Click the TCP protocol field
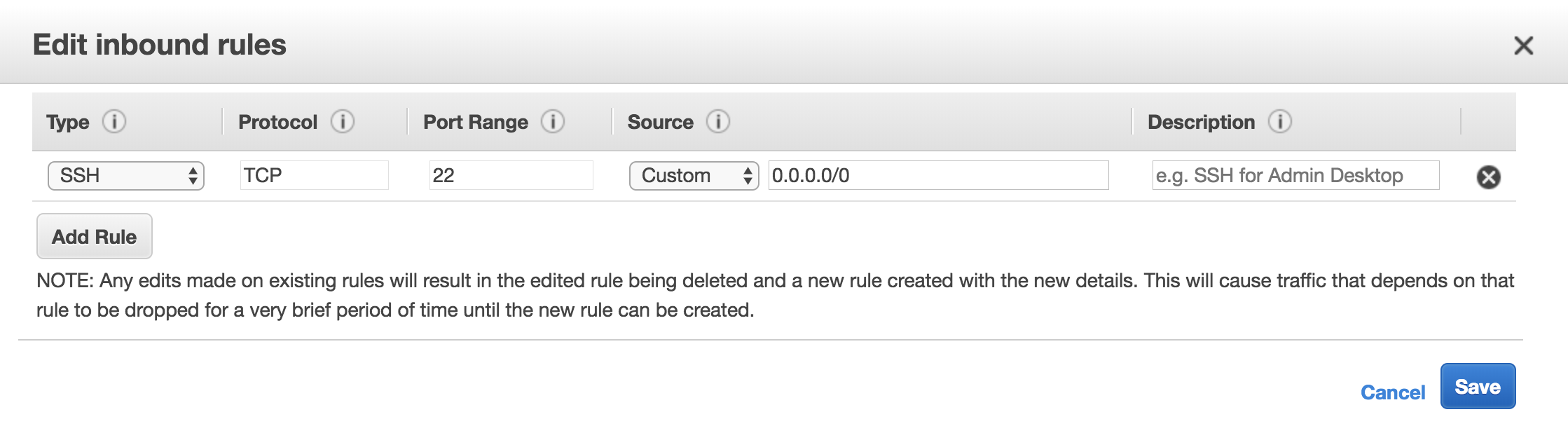Screen dimensions: 1568x433 click(x=314, y=175)
